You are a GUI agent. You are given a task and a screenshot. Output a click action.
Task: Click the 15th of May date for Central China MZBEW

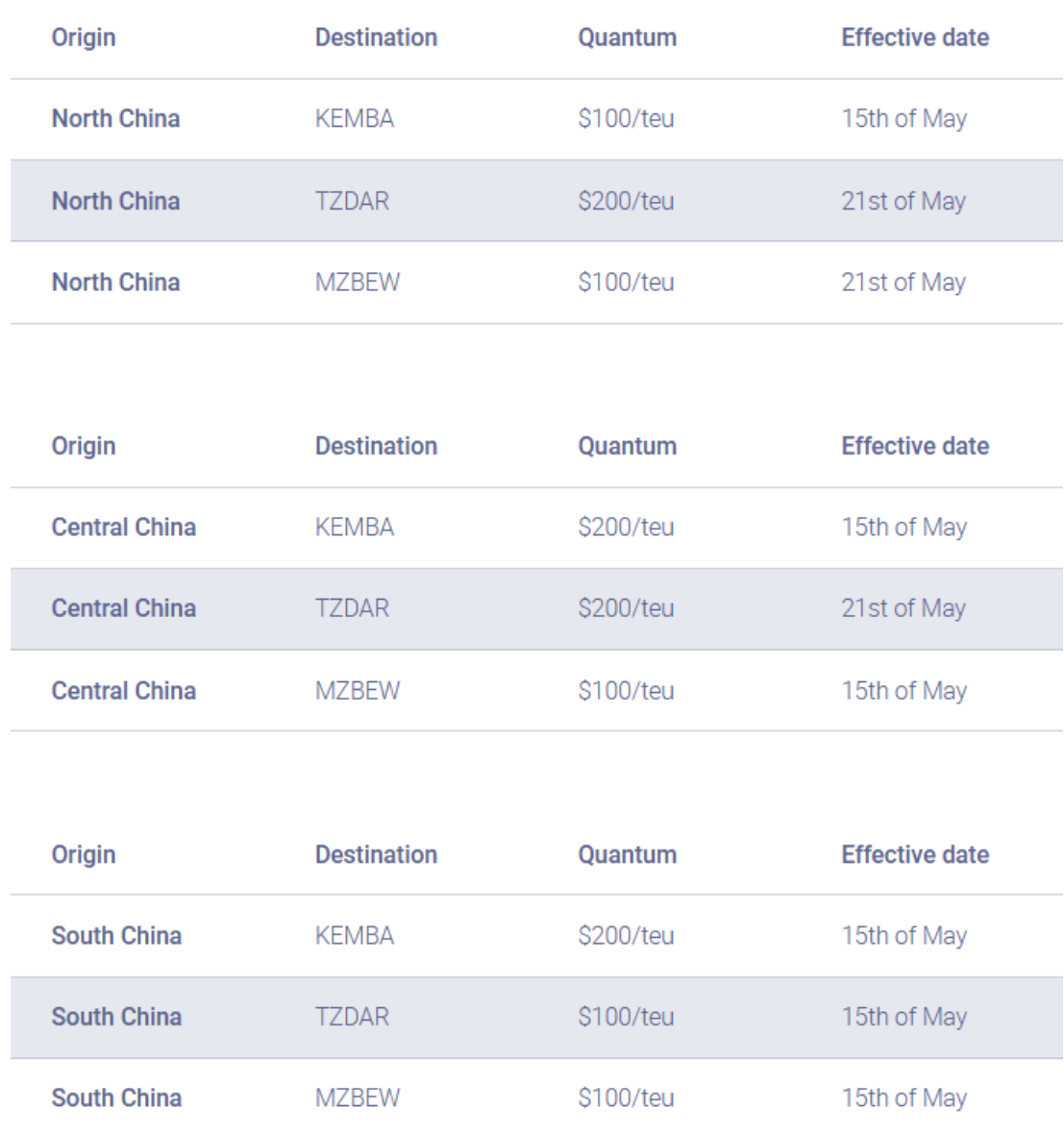pos(904,691)
